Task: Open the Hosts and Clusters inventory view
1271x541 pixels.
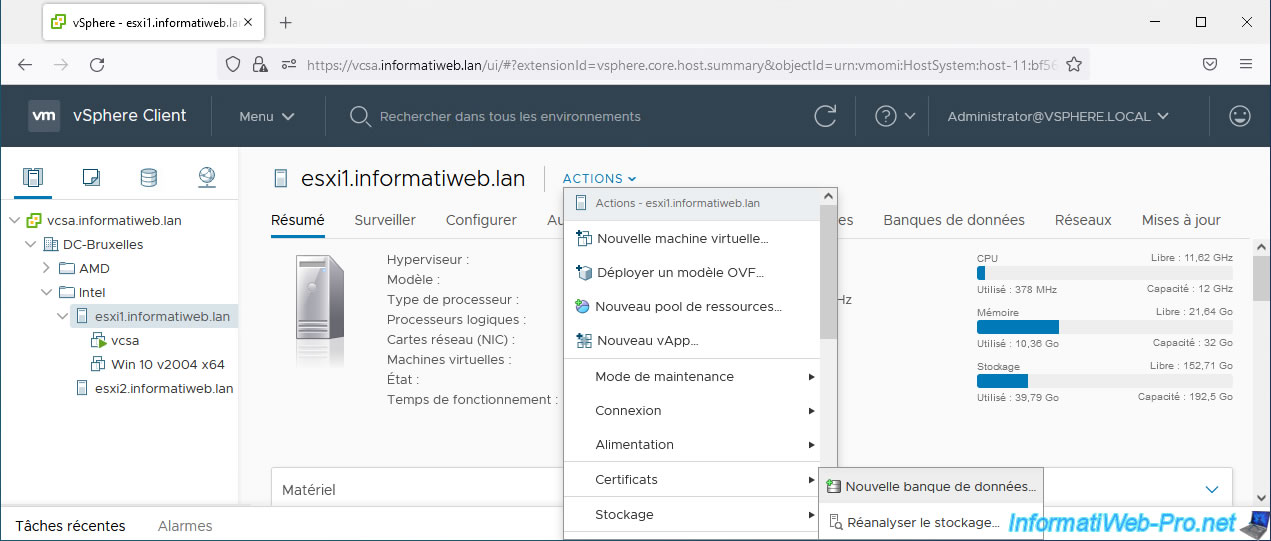Action: pos(33,178)
